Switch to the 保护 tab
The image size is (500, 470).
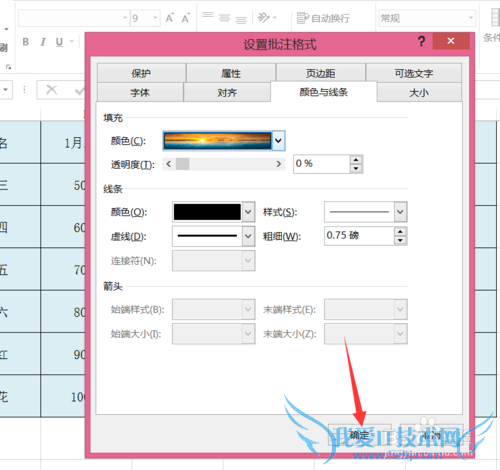141,73
